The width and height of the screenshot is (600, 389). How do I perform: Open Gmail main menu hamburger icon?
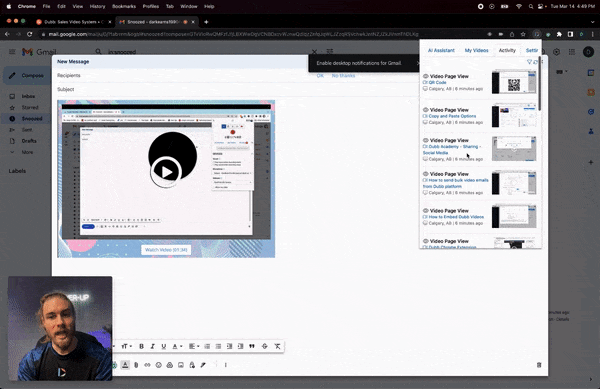point(12,52)
